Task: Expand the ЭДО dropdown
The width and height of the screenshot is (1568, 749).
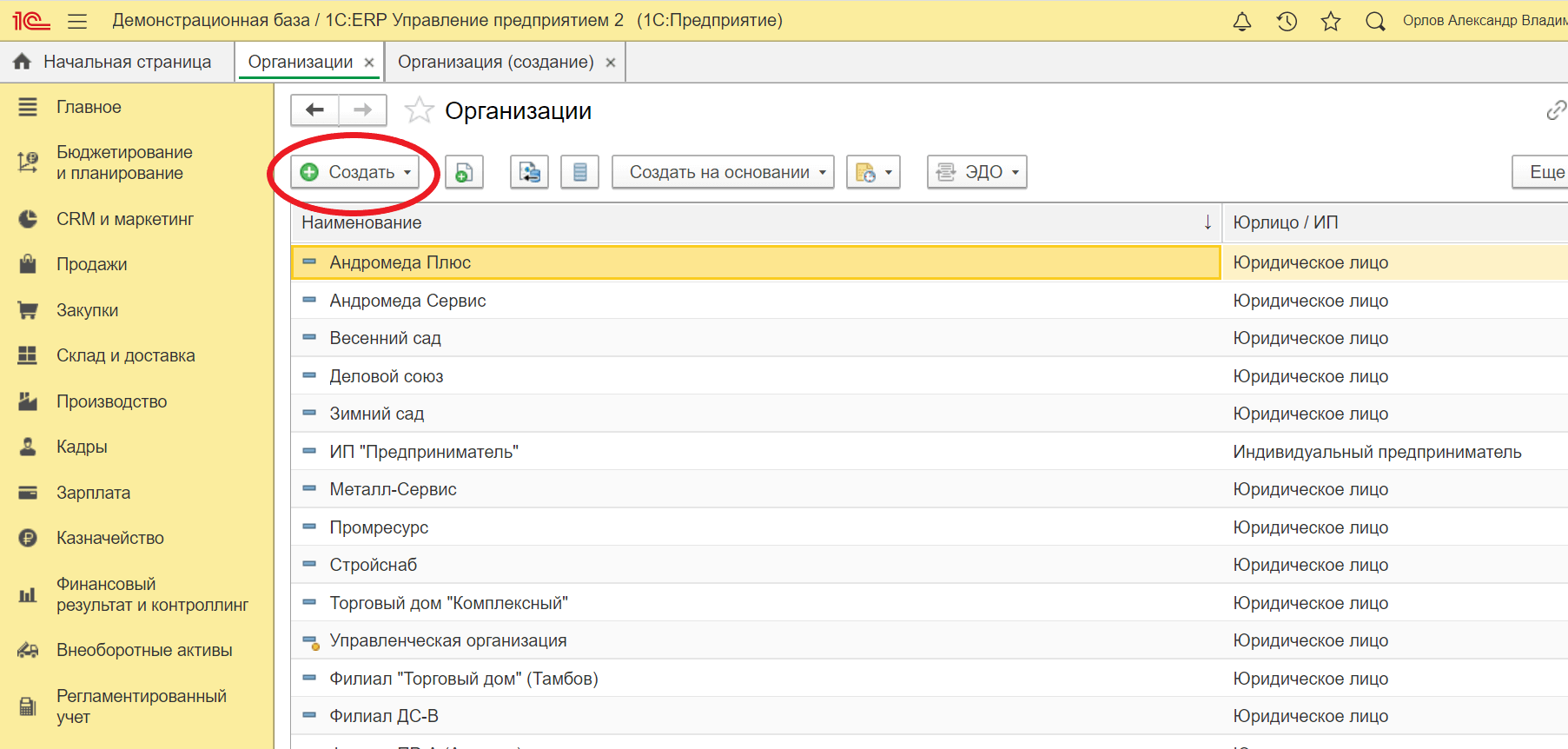Action: (976, 172)
